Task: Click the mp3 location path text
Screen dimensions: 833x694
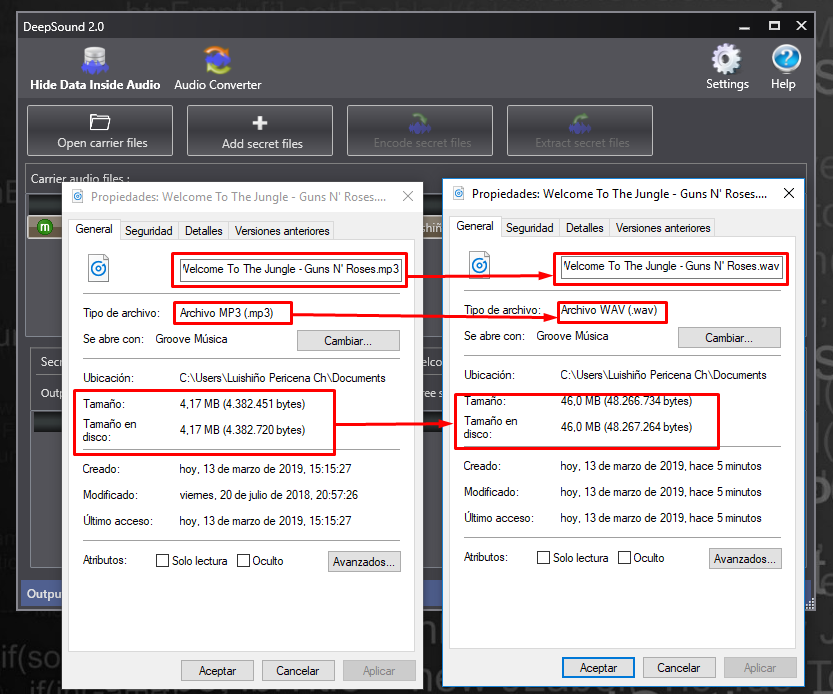Action: 282,378
